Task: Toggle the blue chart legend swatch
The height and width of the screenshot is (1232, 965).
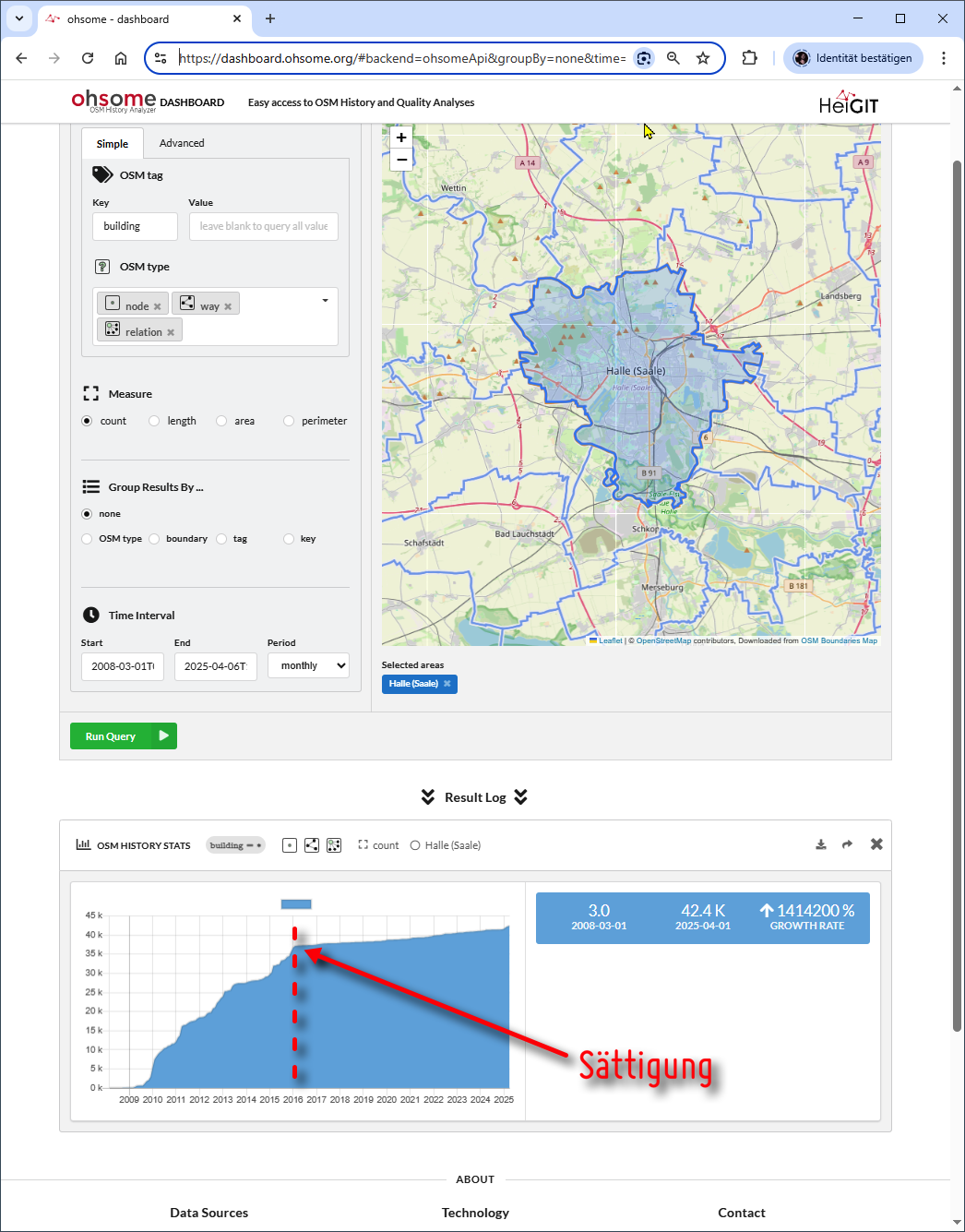Action: click(296, 904)
